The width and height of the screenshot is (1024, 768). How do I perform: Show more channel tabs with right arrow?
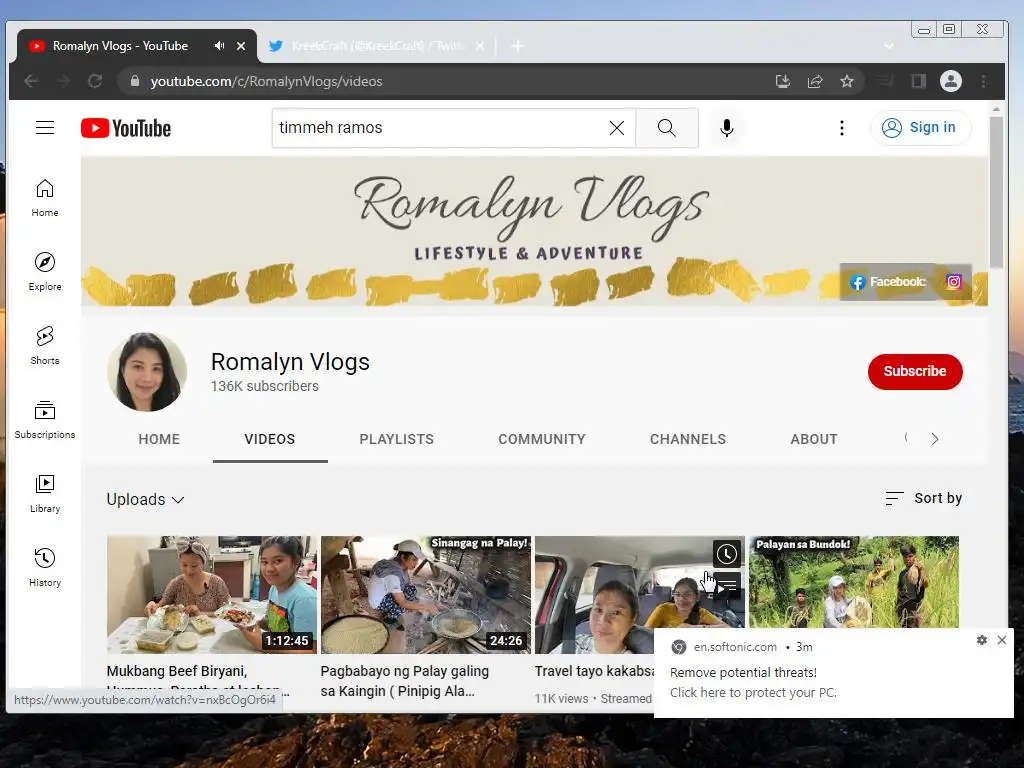click(x=935, y=439)
